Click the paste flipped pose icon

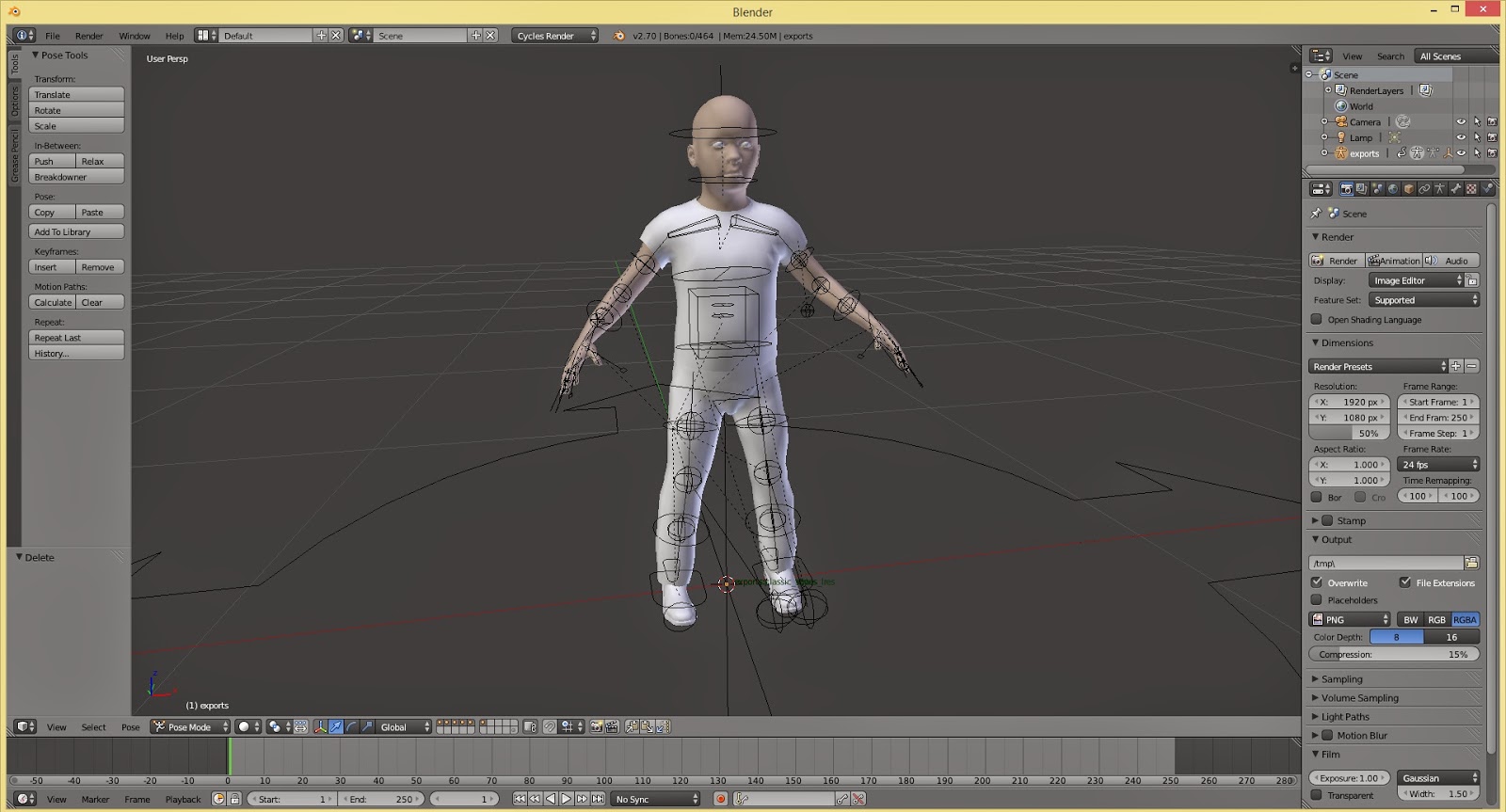click(663, 726)
